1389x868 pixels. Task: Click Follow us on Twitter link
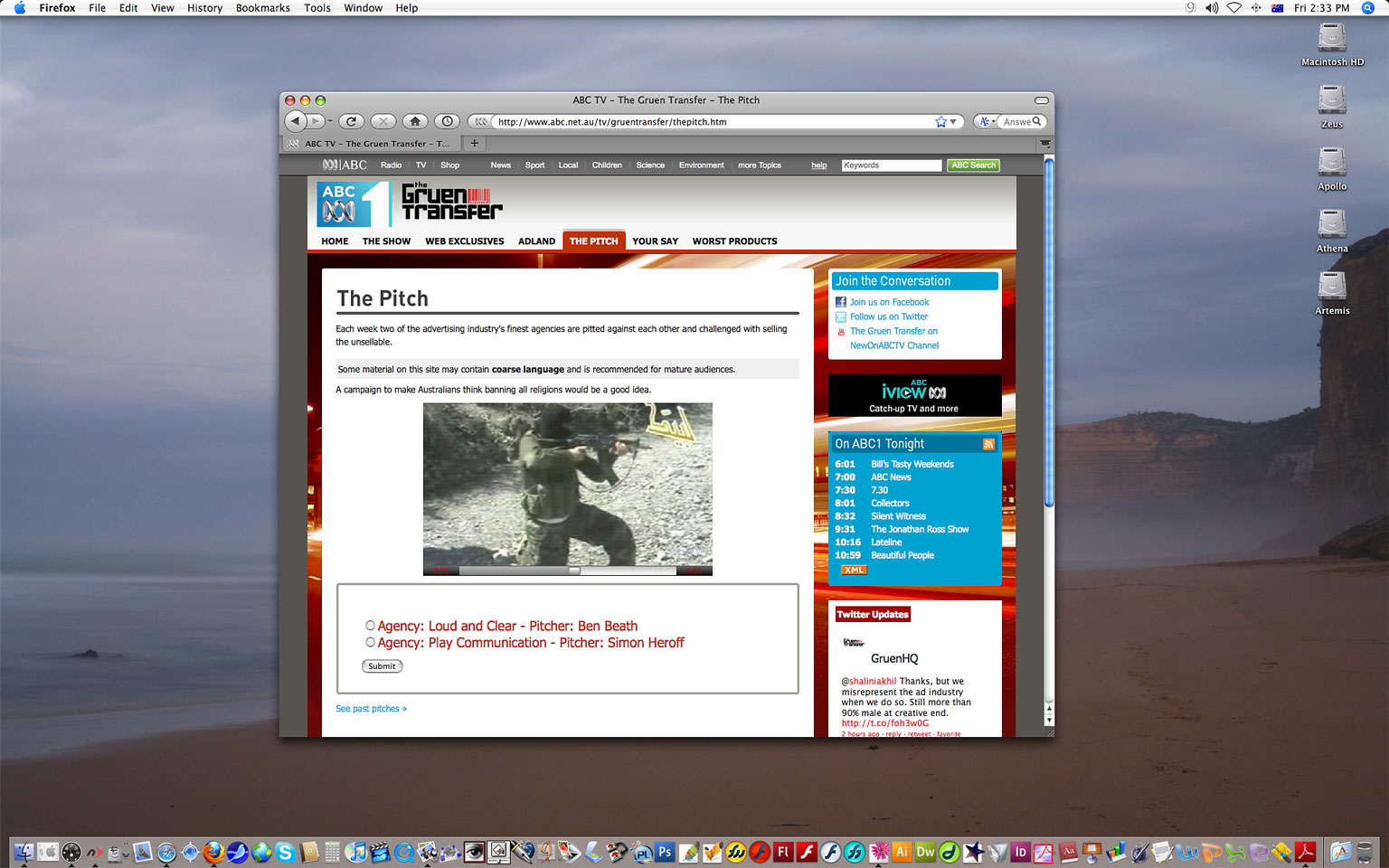pyautogui.click(x=889, y=316)
